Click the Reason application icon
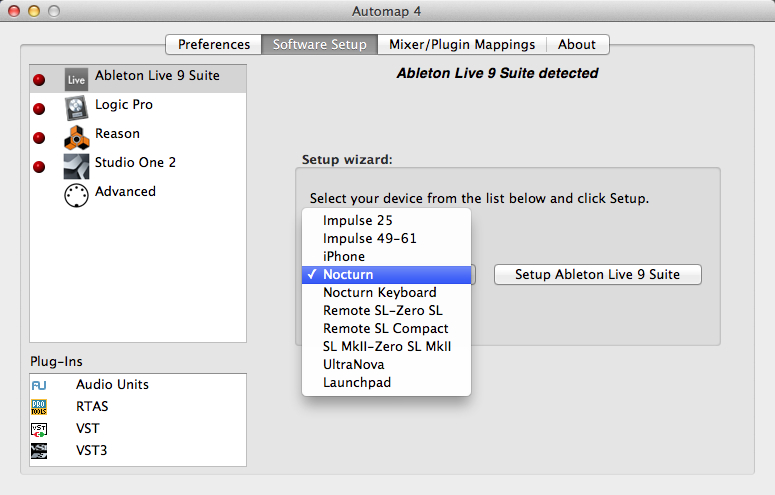Image resolution: width=775 pixels, height=495 pixels. point(77,137)
